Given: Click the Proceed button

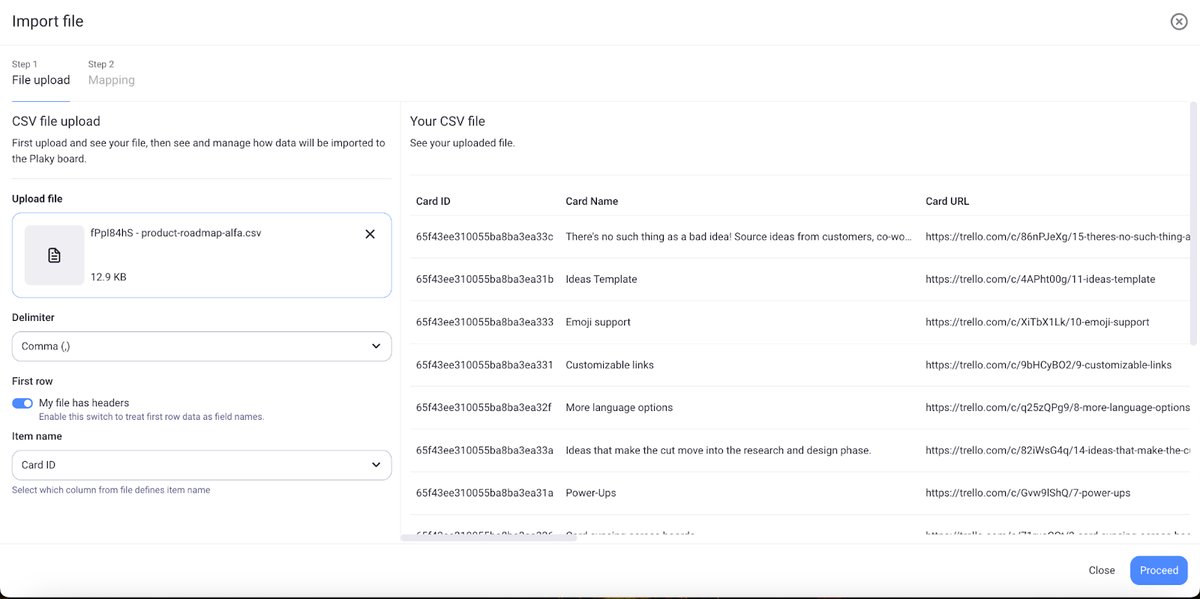Looking at the screenshot, I should pyautogui.click(x=1159, y=570).
